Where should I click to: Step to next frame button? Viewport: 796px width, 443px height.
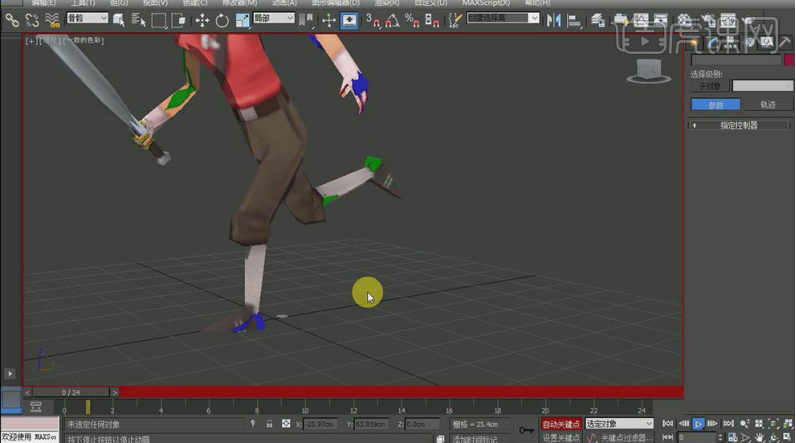[712, 423]
